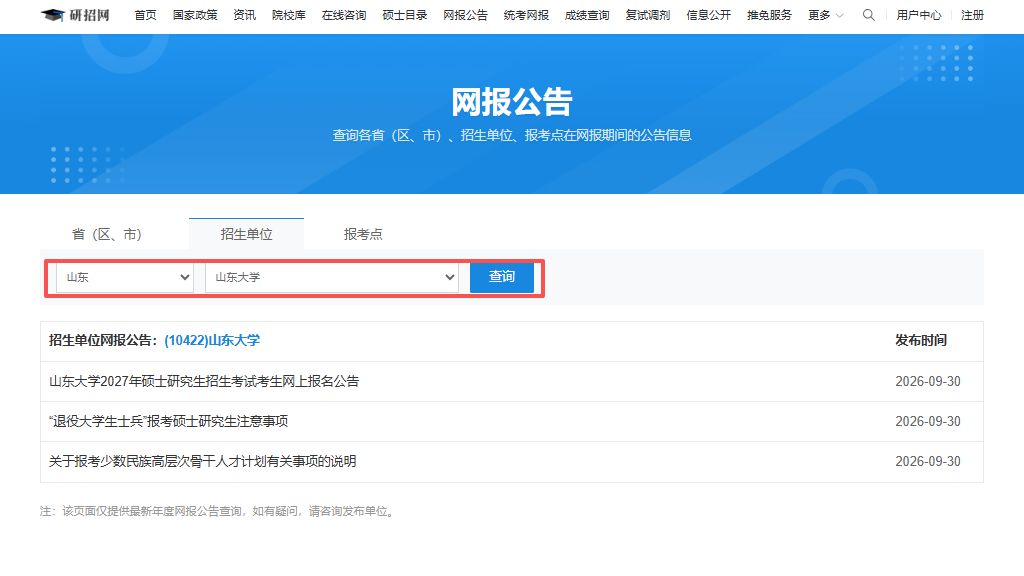Open 国家政策 menu item

click(195, 15)
